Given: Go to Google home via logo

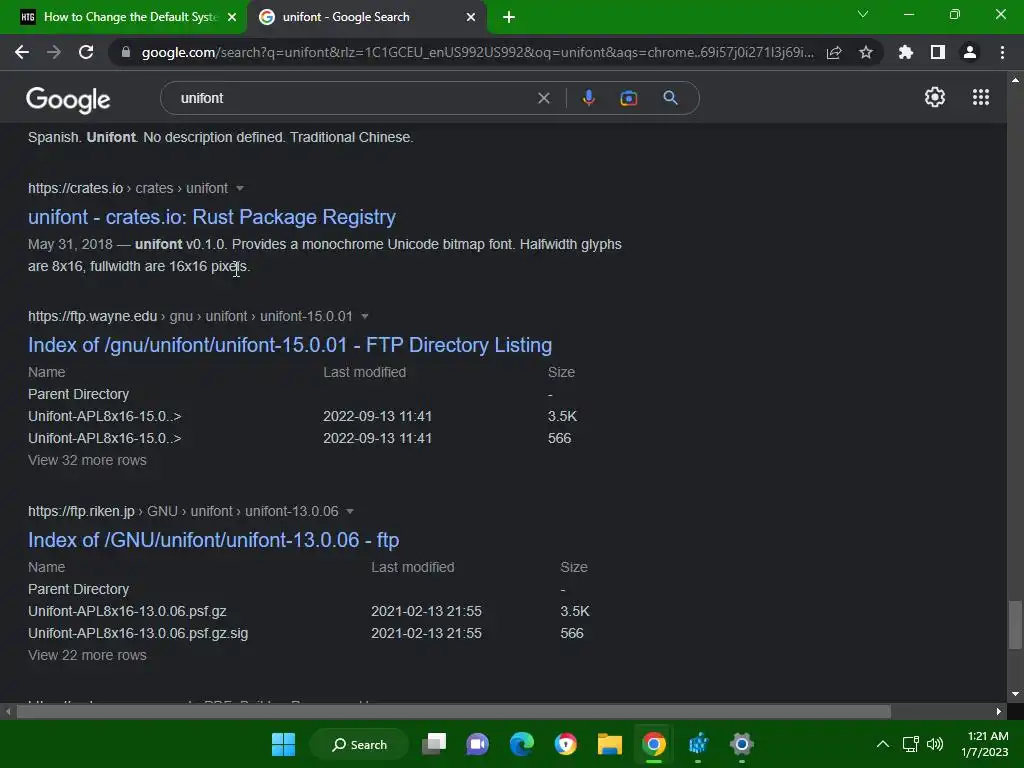Looking at the screenshot, I should point(68,99).
